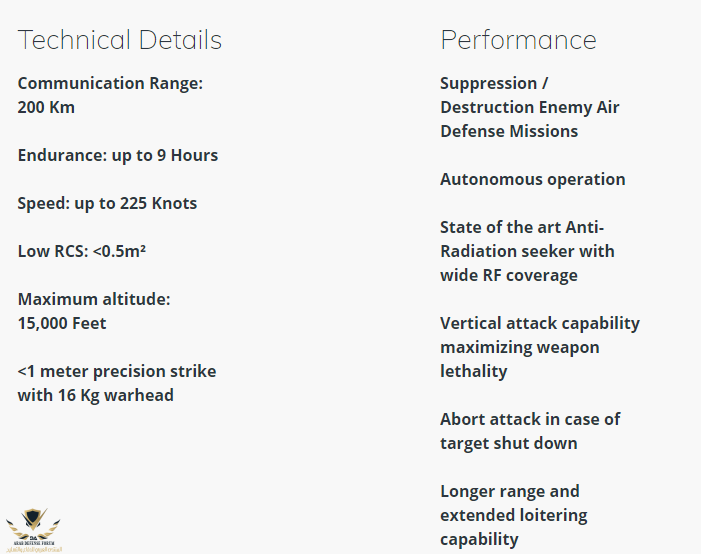This screenshot has height=554, width=701.
Task: Click the Suppression / Destruction Enemy Air Defense text
Action: pyautogui.click(x=529, y=107)
